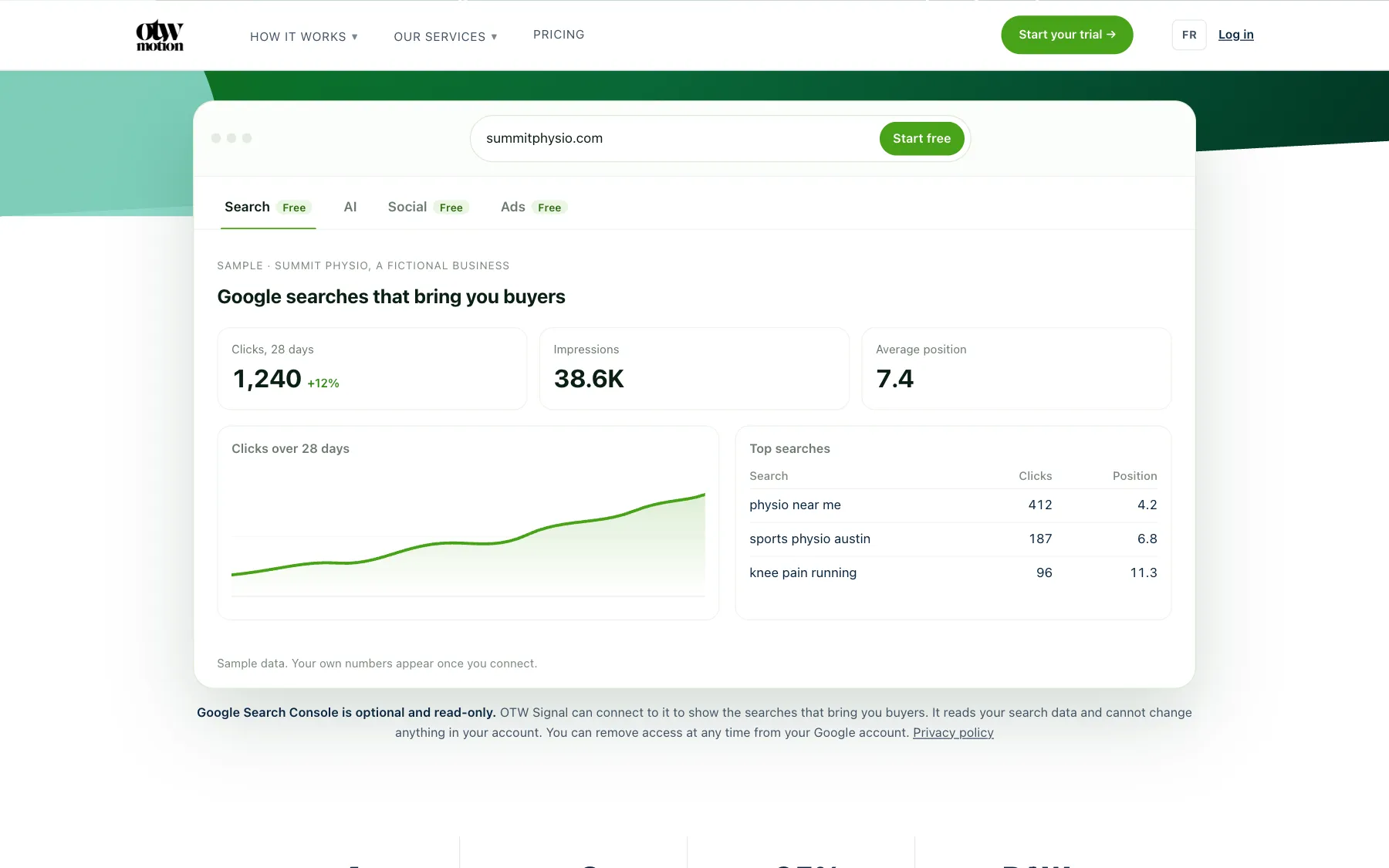Screen dimensions: 1389x868
Task: Click the 187 clicks cell
Action: (x=1040, y=539)
